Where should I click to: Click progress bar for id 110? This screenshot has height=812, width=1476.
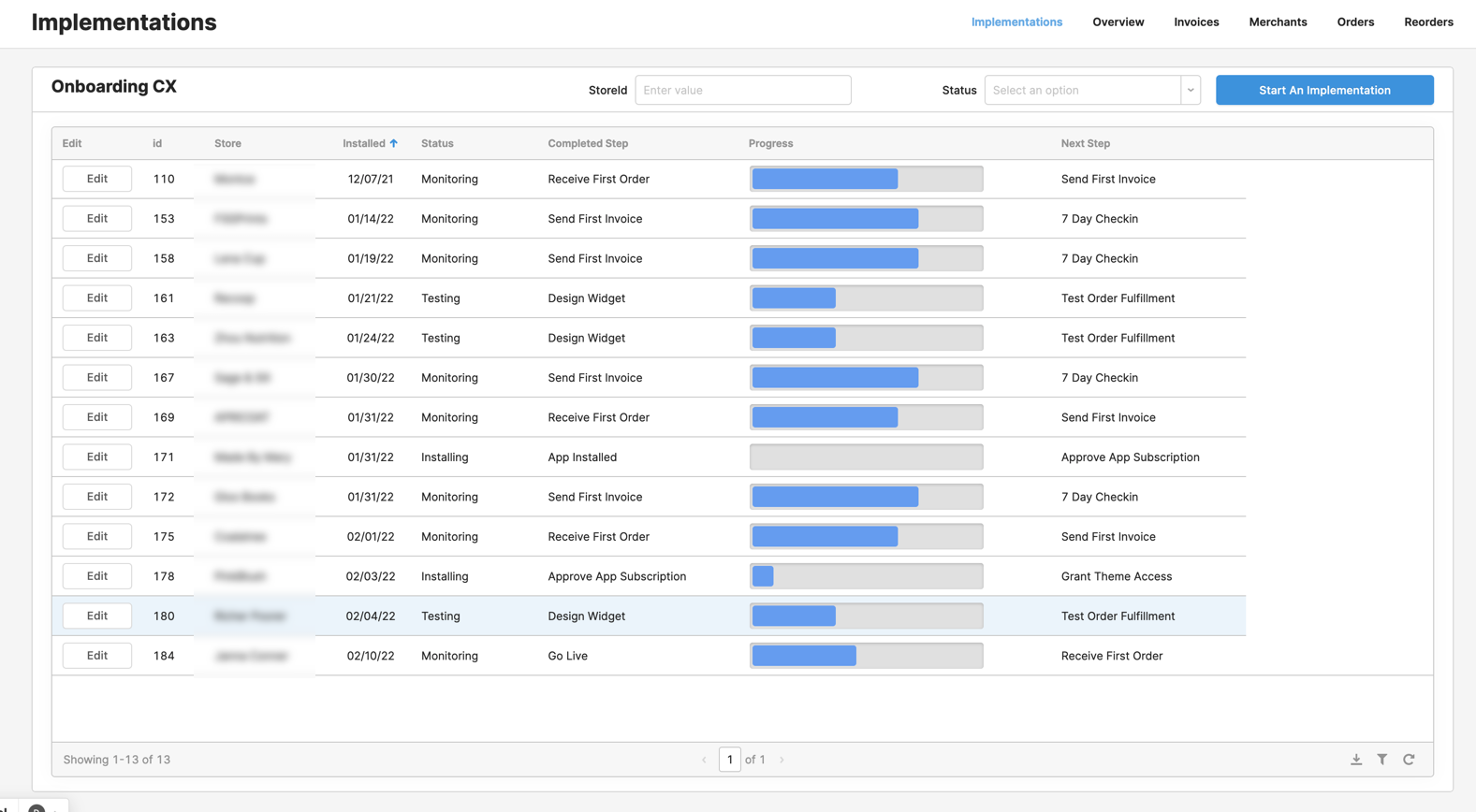coord(867,179)
